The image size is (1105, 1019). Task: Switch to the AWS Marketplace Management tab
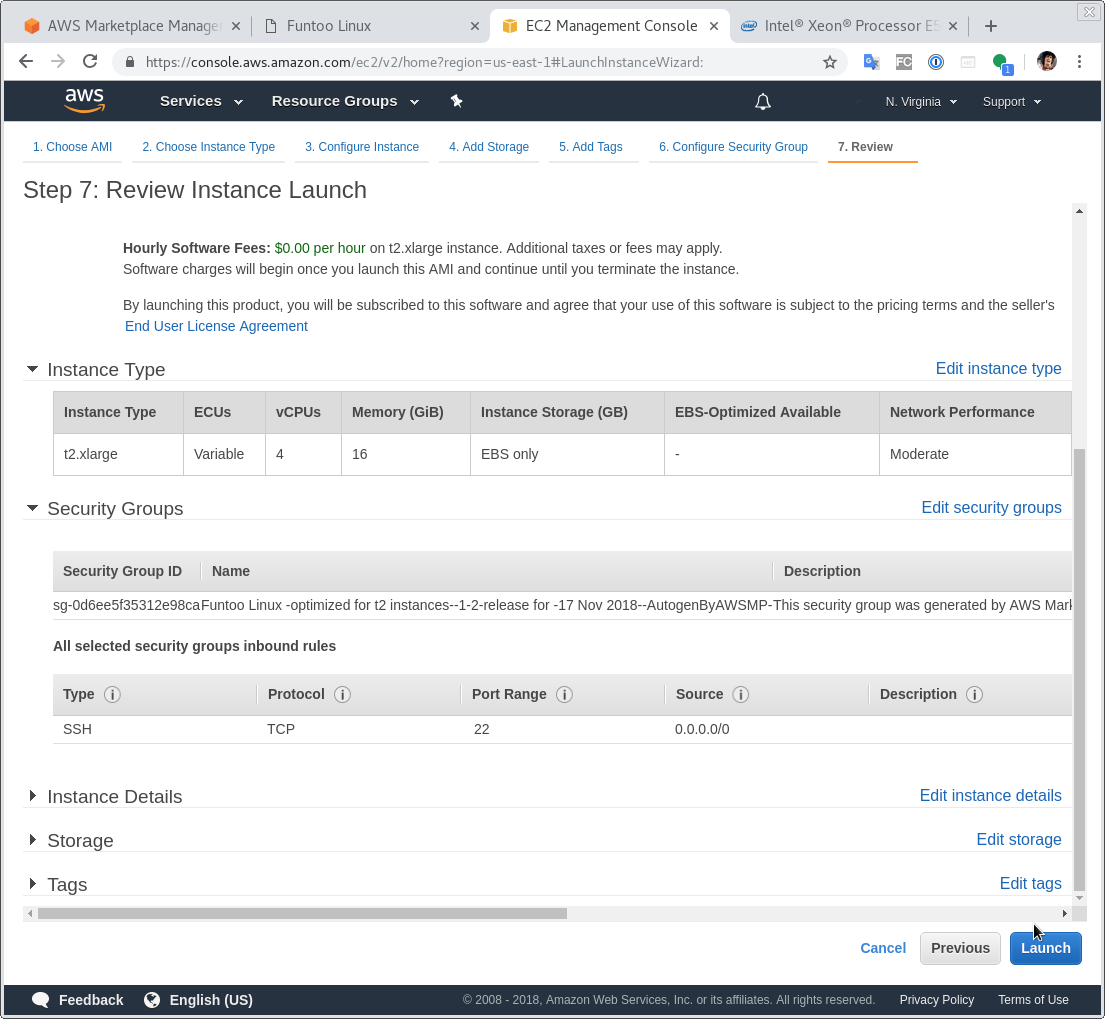pyautogui.click(x=130, y=26)
